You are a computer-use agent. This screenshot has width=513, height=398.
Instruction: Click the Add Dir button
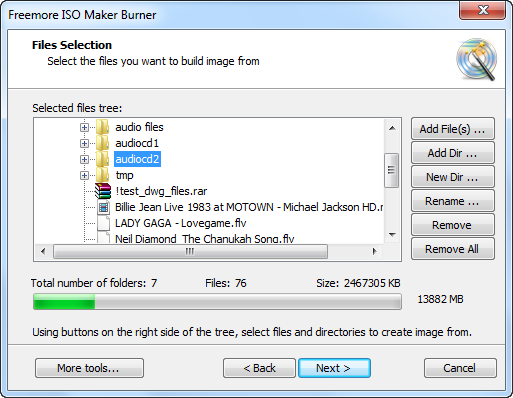coord(452,153)
